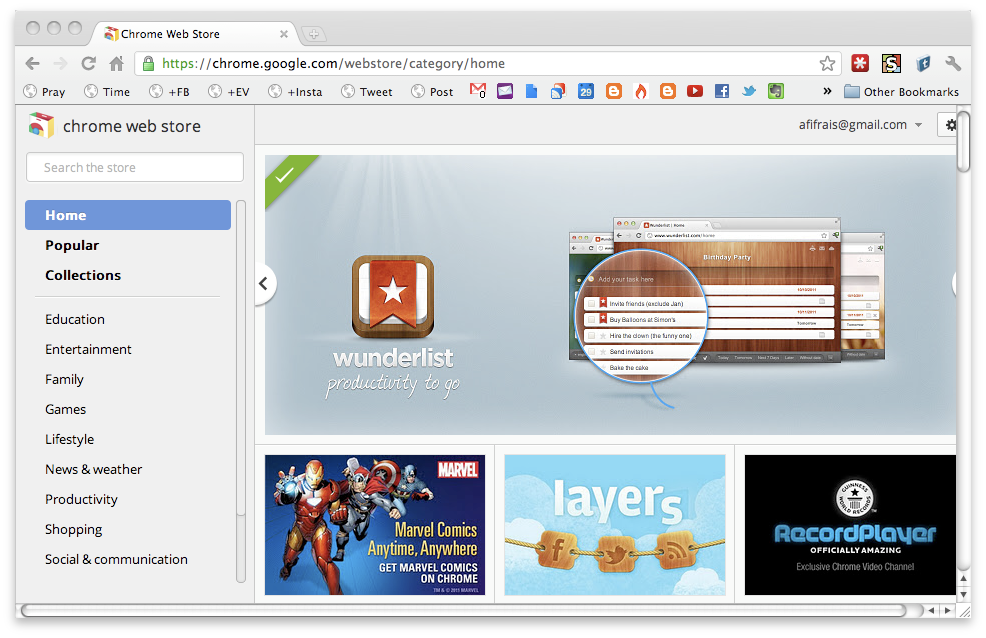This screenshot has width=986, height=638.
Task: Click the Tweet bookmarklet
Action: point(367,92)
